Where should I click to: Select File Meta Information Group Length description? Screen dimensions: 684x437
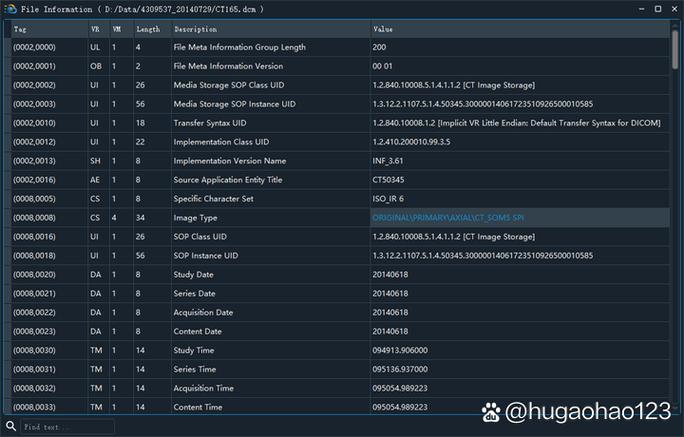click(239, 47)
